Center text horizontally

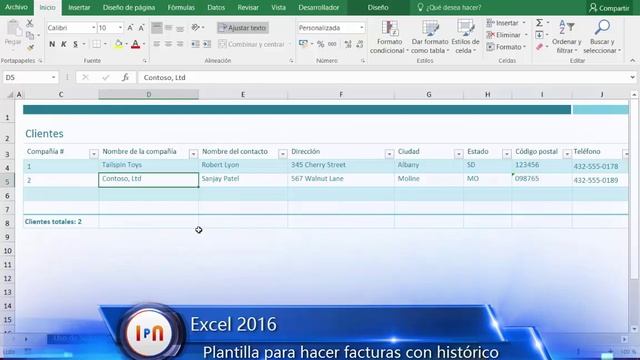click(x=168, y=44)
